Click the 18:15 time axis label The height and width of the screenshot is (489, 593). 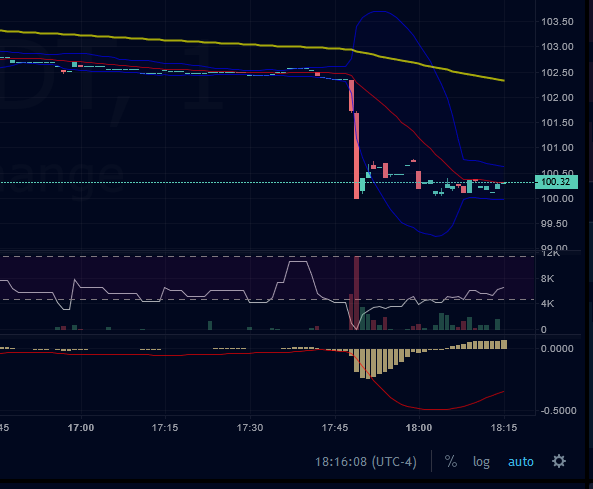(504, 428)
